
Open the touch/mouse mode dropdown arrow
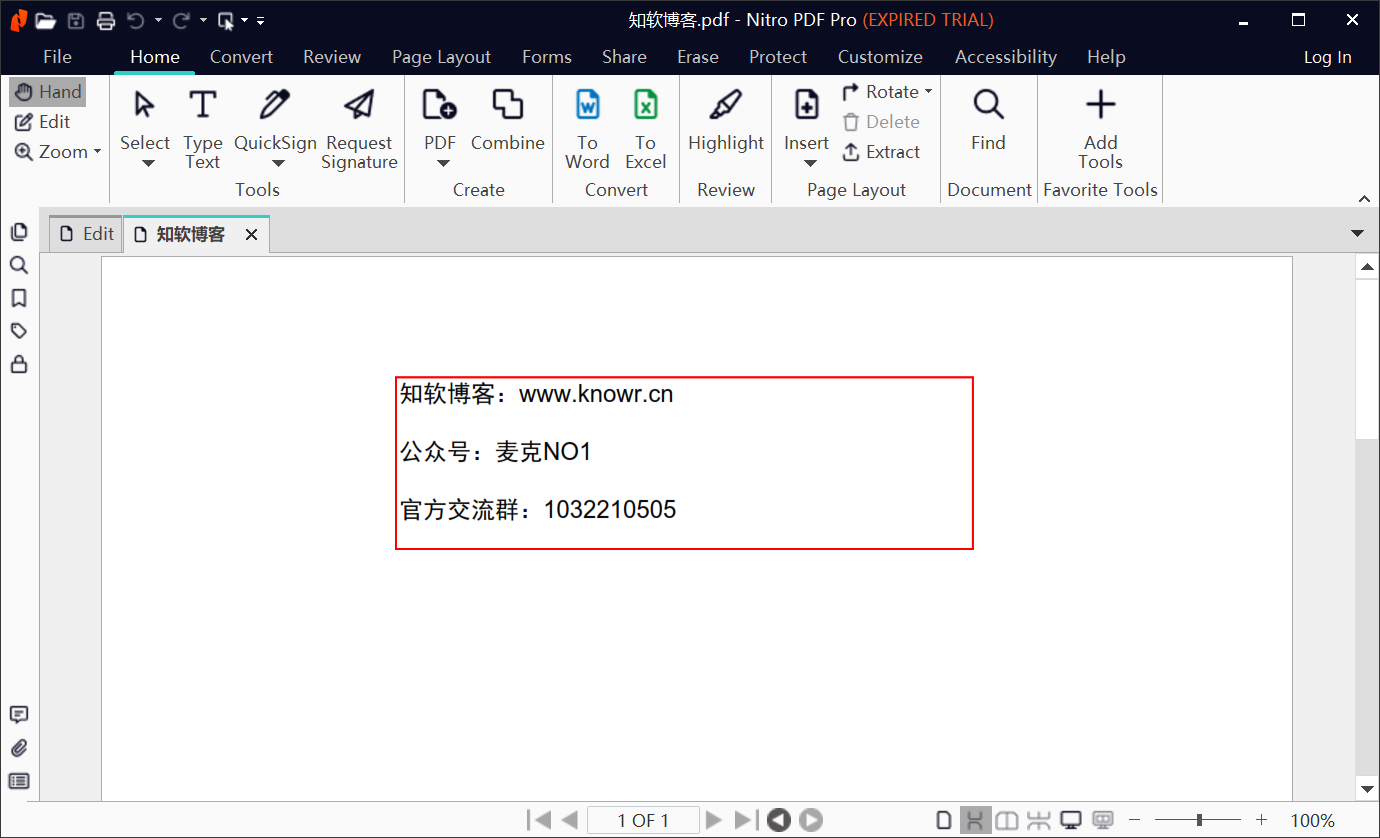pos(245,20)
